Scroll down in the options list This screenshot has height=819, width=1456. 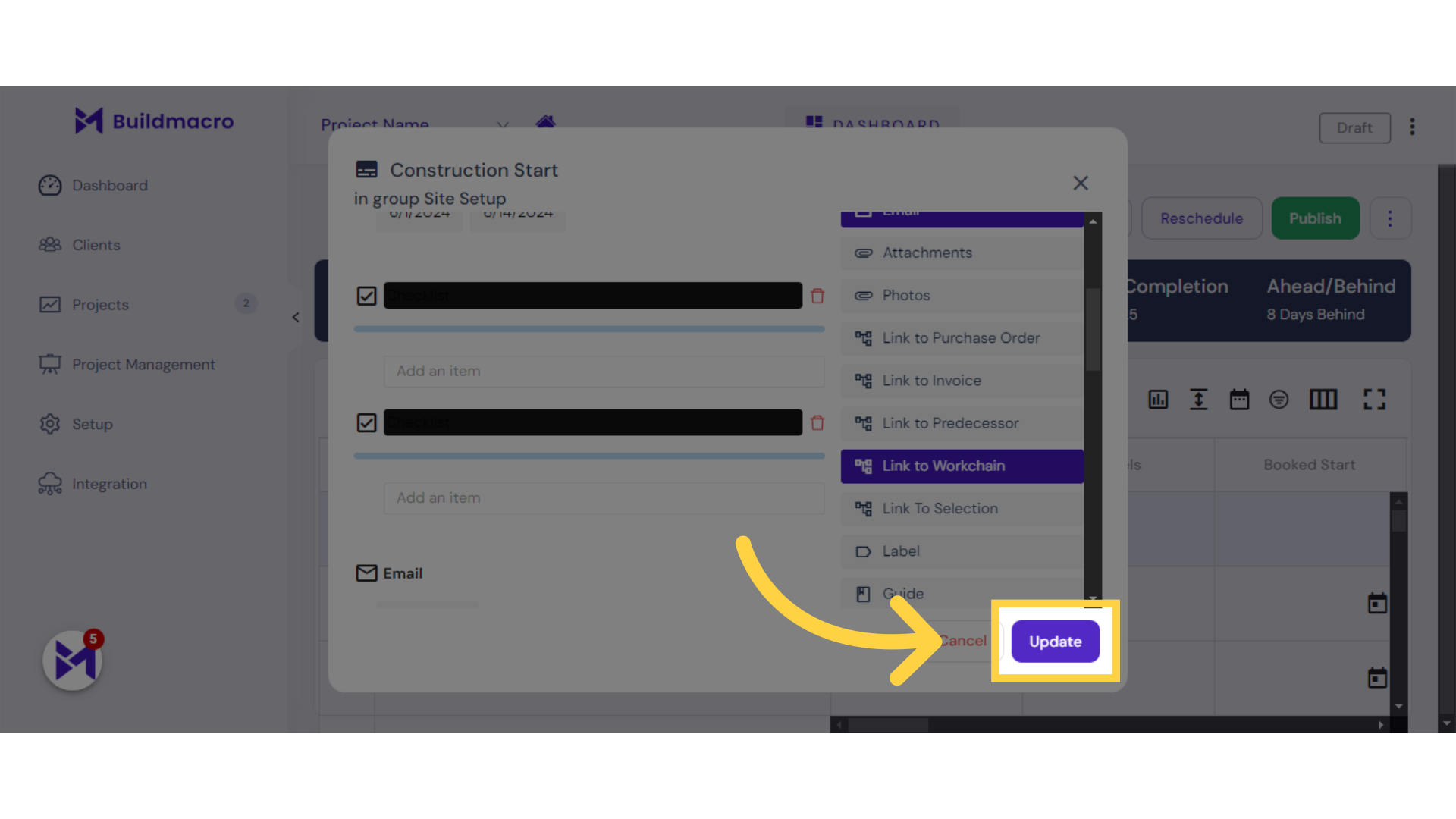click(1092, 598)
